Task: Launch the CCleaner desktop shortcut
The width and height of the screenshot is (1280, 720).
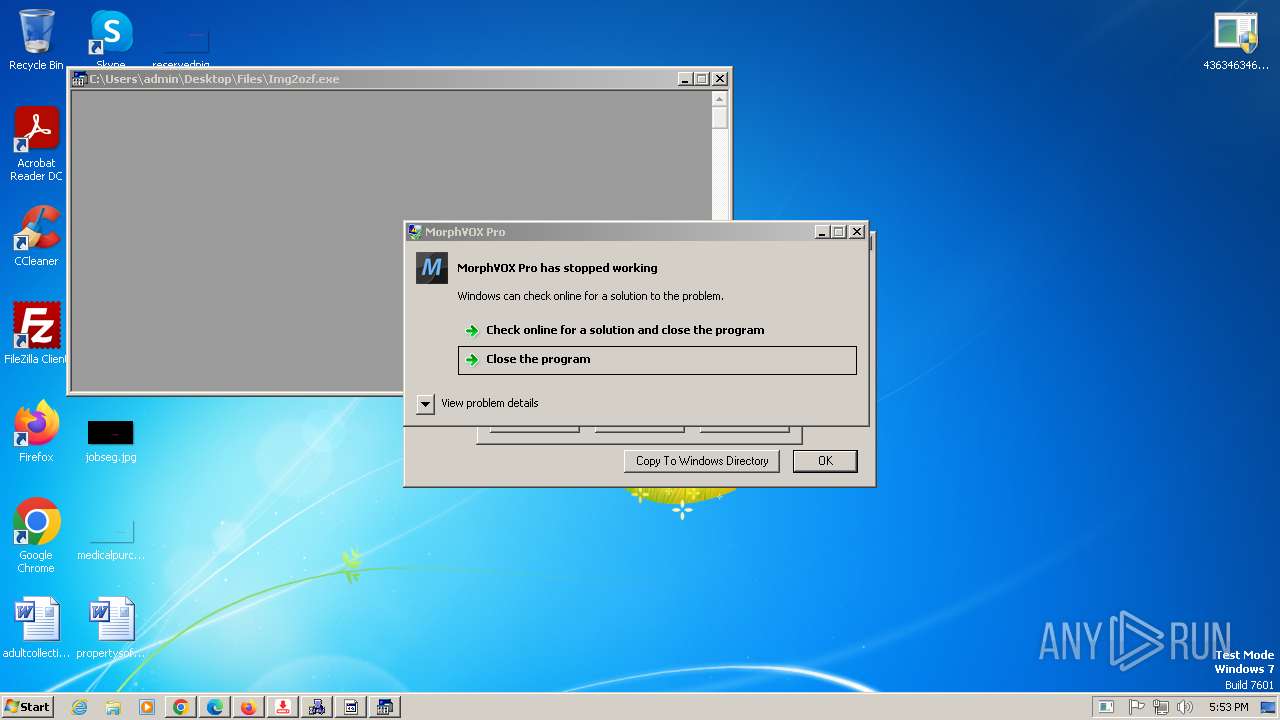Action: click(36, 236)
